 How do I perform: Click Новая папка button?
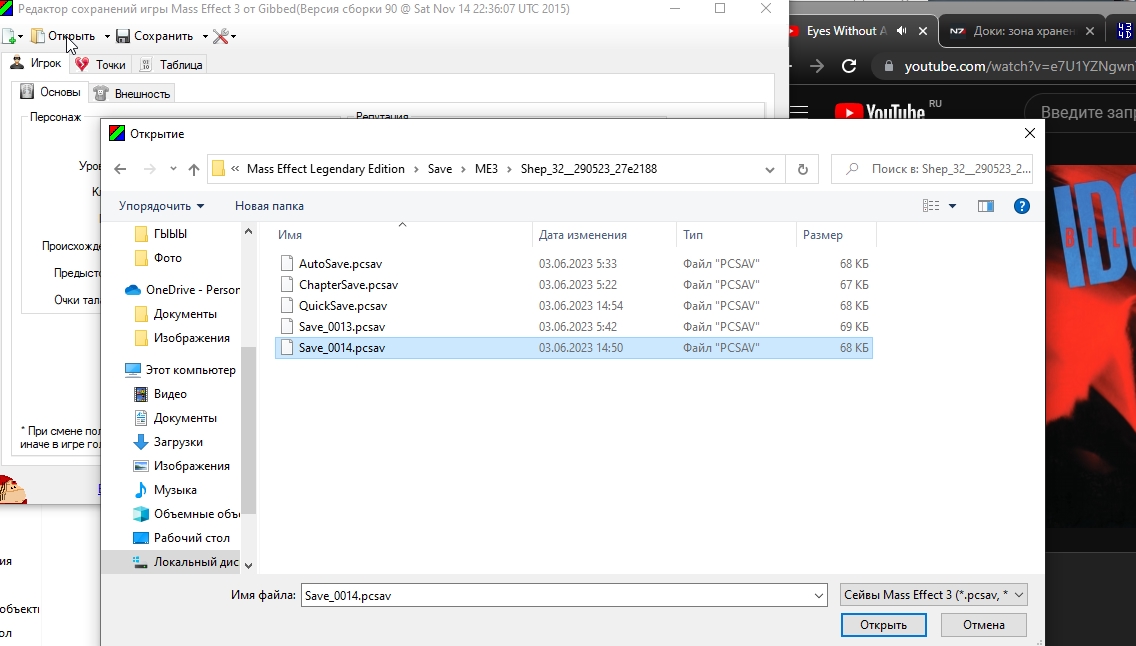tap(270, 206)
